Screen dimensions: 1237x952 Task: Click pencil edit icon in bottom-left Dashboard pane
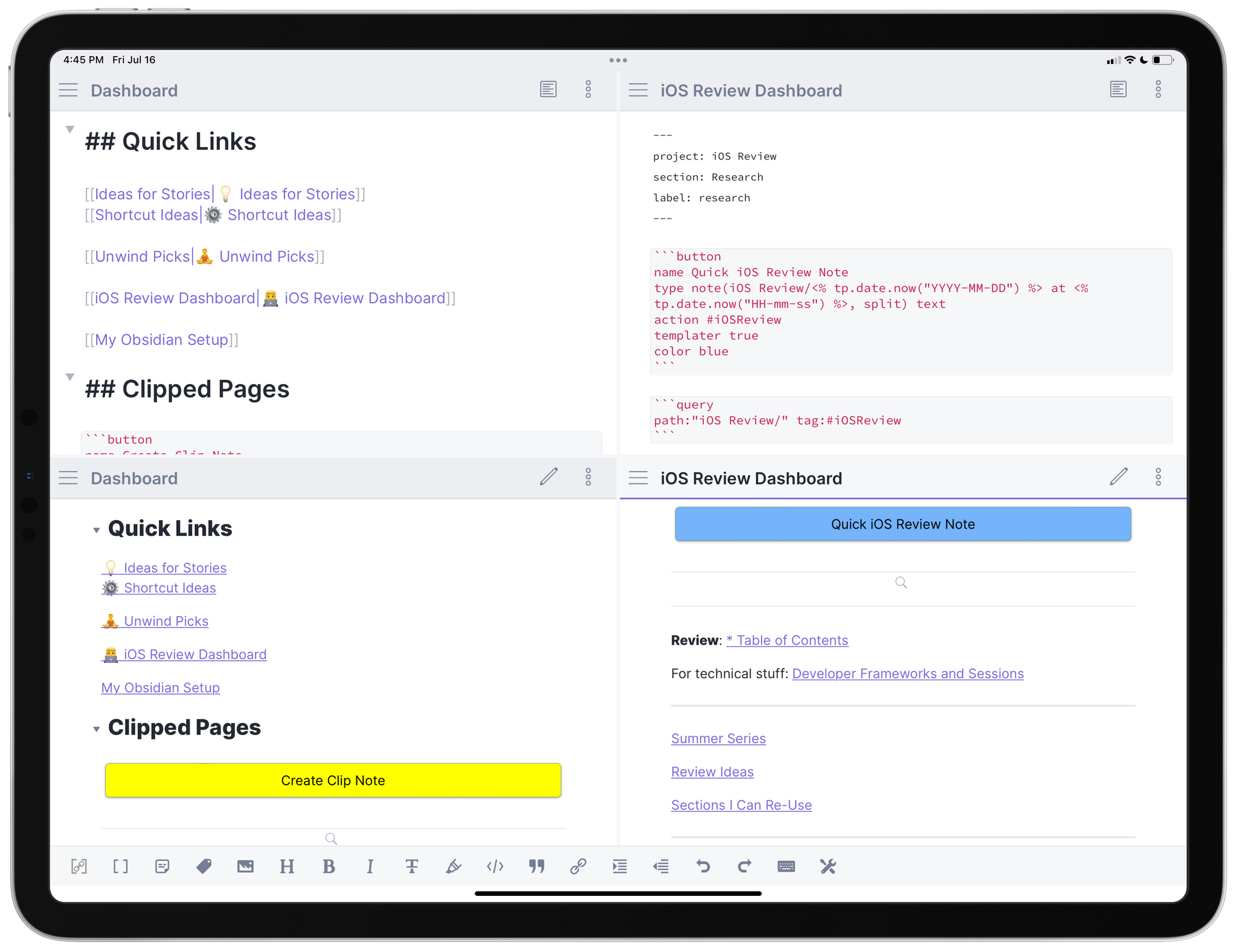click(548, 477)
